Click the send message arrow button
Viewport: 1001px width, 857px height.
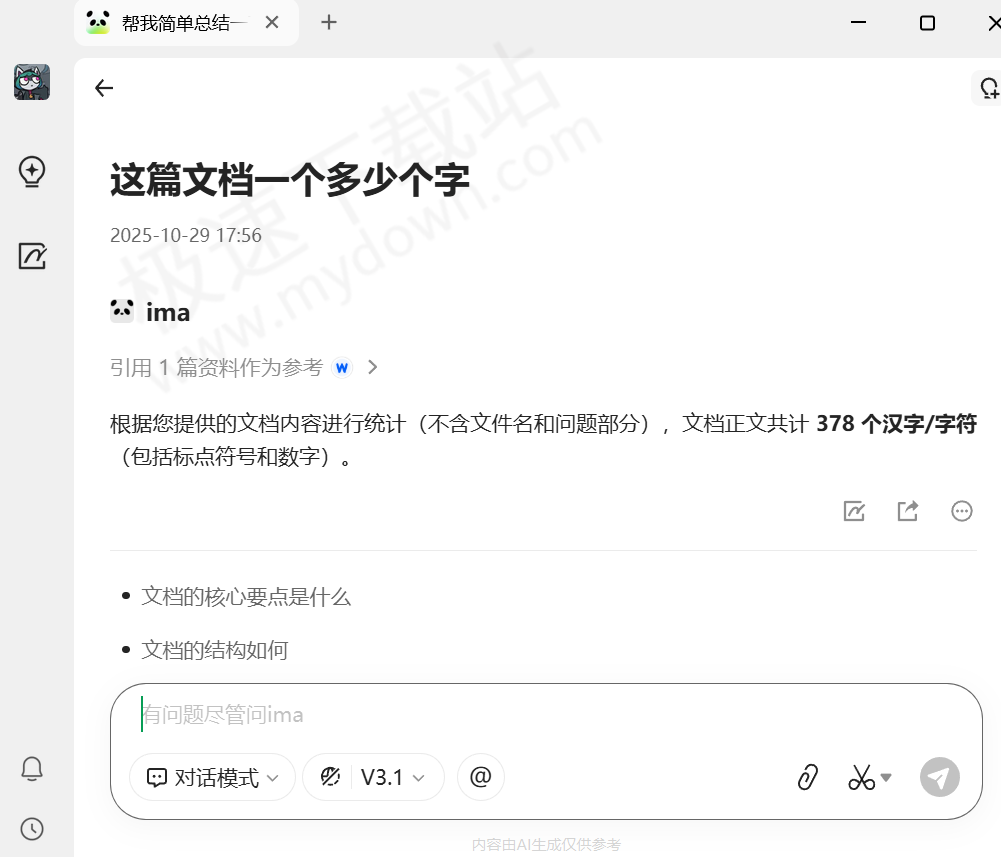coord(939,777)
